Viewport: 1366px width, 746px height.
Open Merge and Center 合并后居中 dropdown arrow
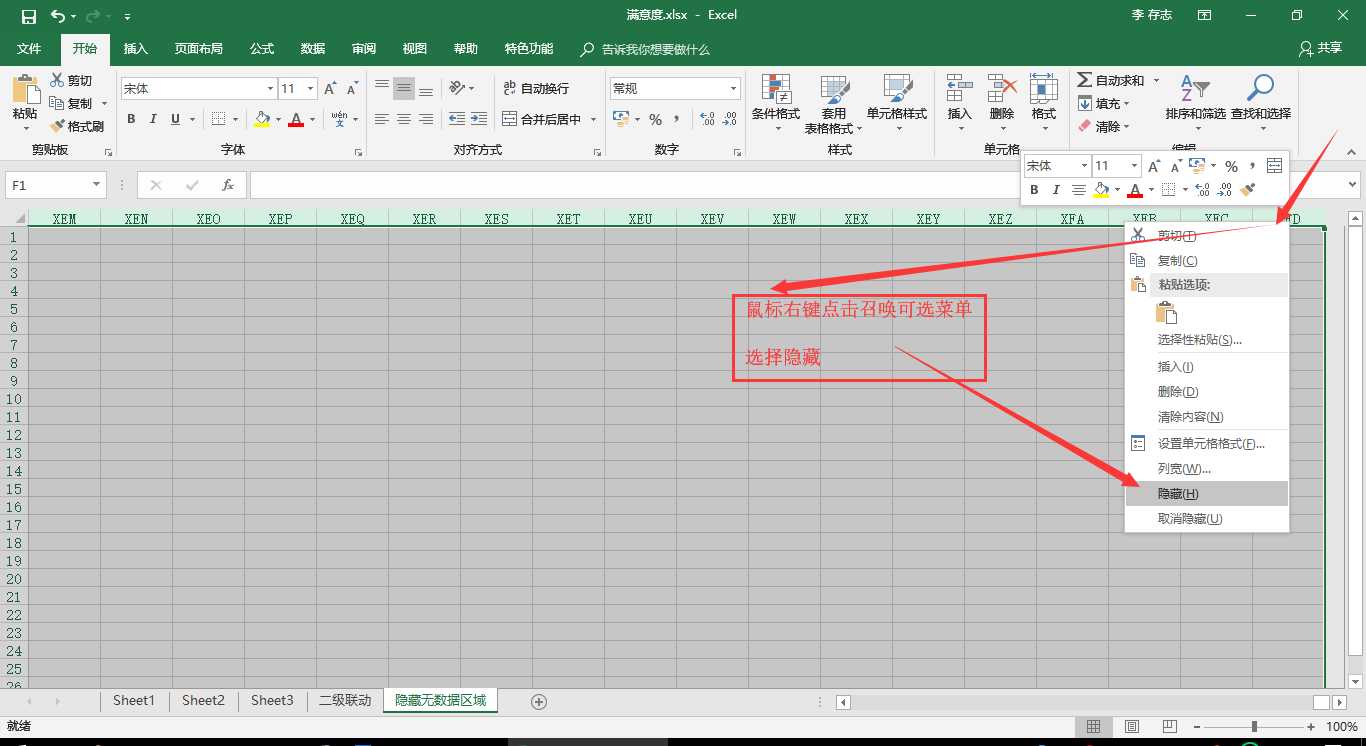593,119
